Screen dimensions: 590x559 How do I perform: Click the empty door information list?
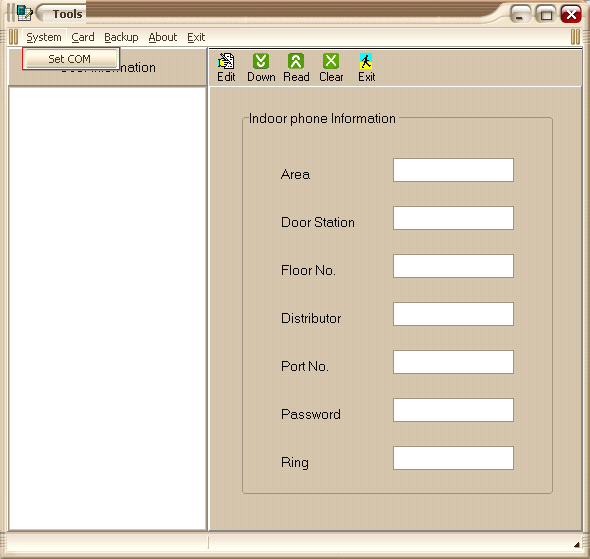click(x=107, y=308)
